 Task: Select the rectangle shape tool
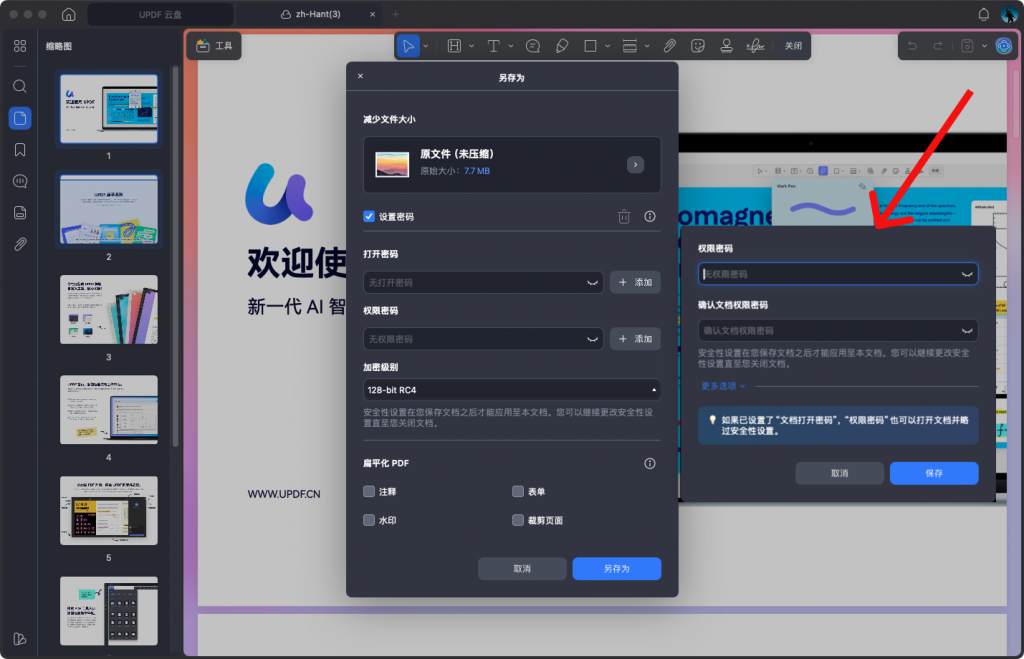click(590, 46)
